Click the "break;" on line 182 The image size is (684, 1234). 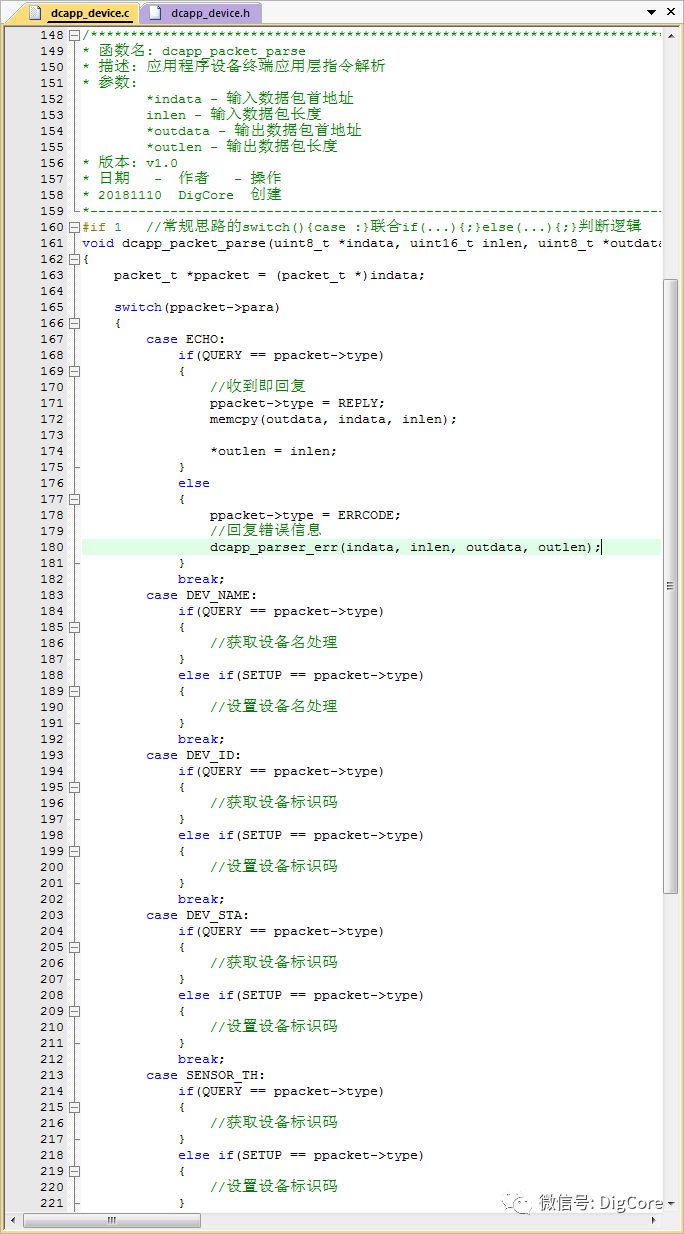[202, 579]
